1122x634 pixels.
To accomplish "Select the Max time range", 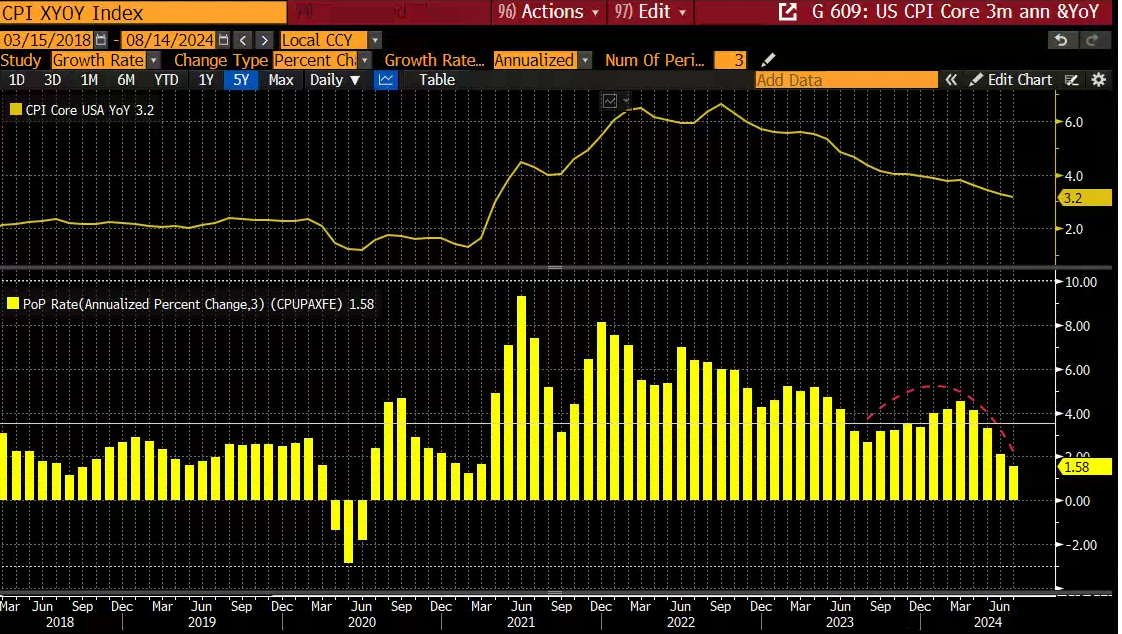I will pyautogui.click(x=281, y=80).
